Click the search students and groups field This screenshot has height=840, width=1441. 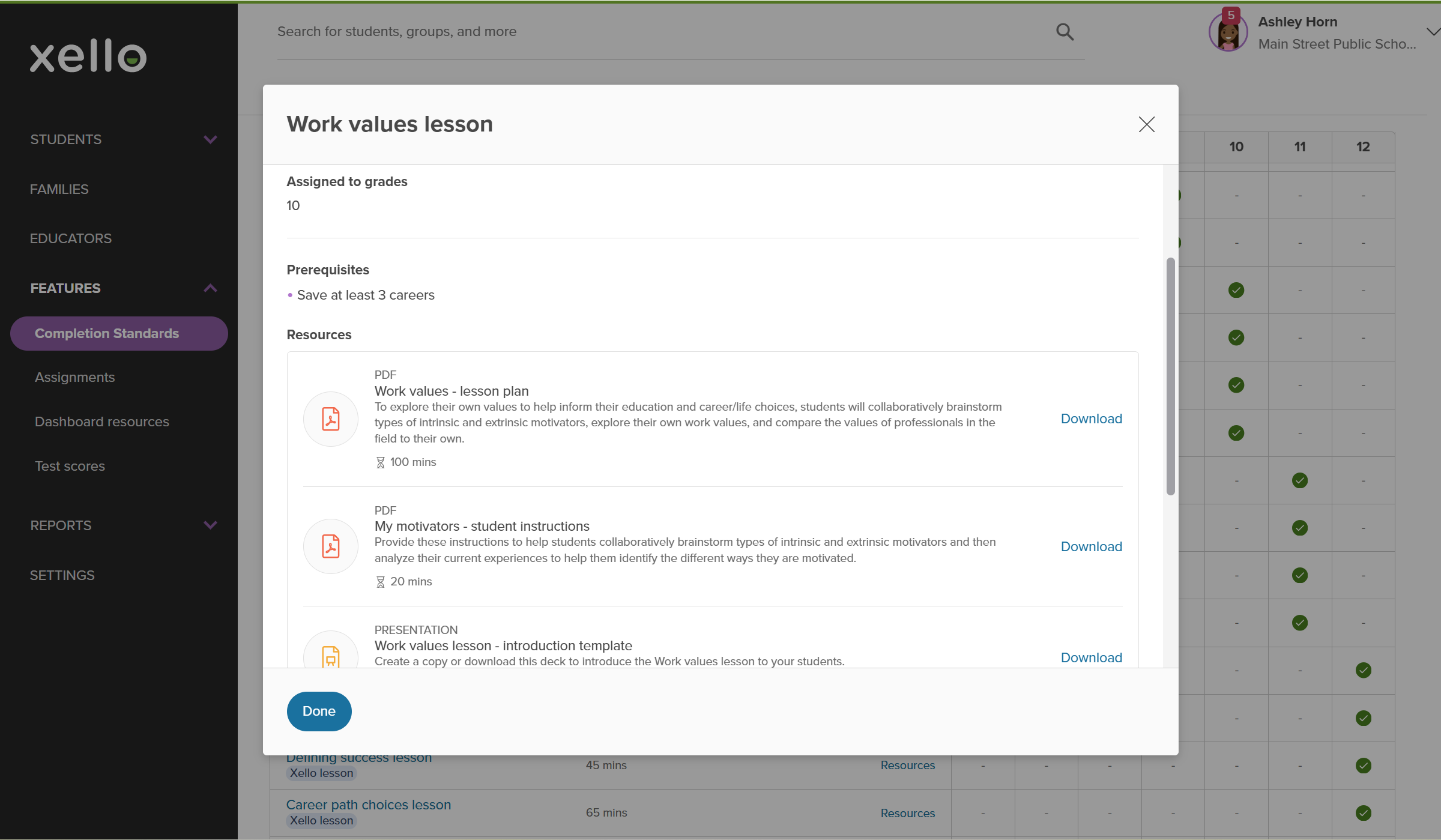pyautogui.click(x=660, y=32)
